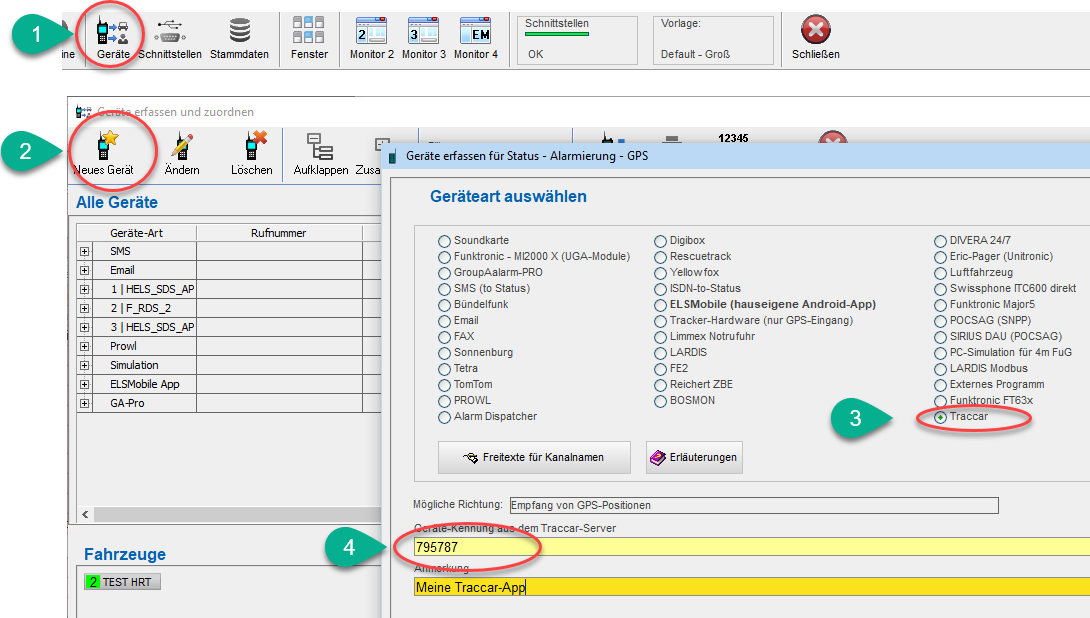Click Aufklappen to expand all
This screenshot has height=618, width=1090.
click(x=320, y=153)
